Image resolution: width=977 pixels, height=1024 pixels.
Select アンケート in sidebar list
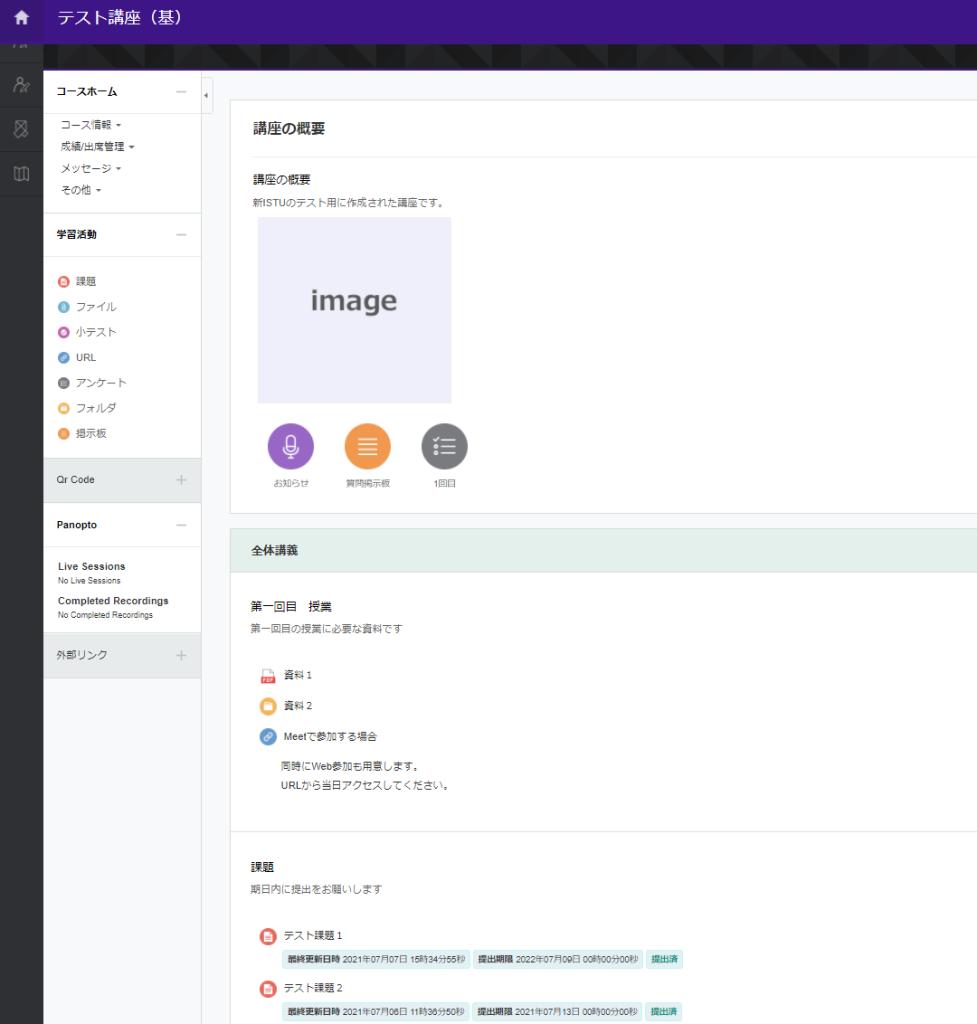(x=101, y=383)
